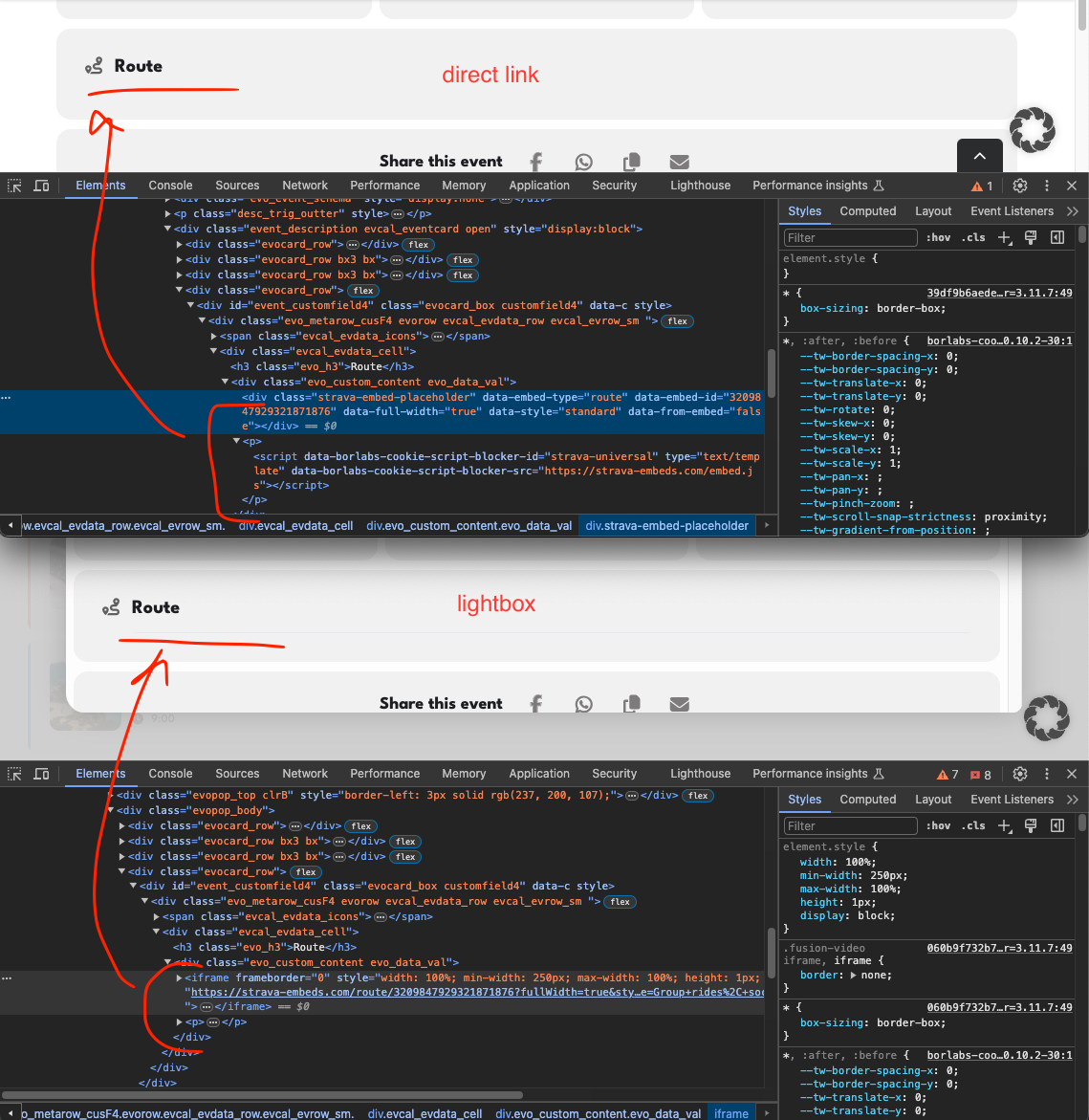Expand the iframe node in the Elements tree
This screenshot has height=1120, width=1089.
(181, 977)
